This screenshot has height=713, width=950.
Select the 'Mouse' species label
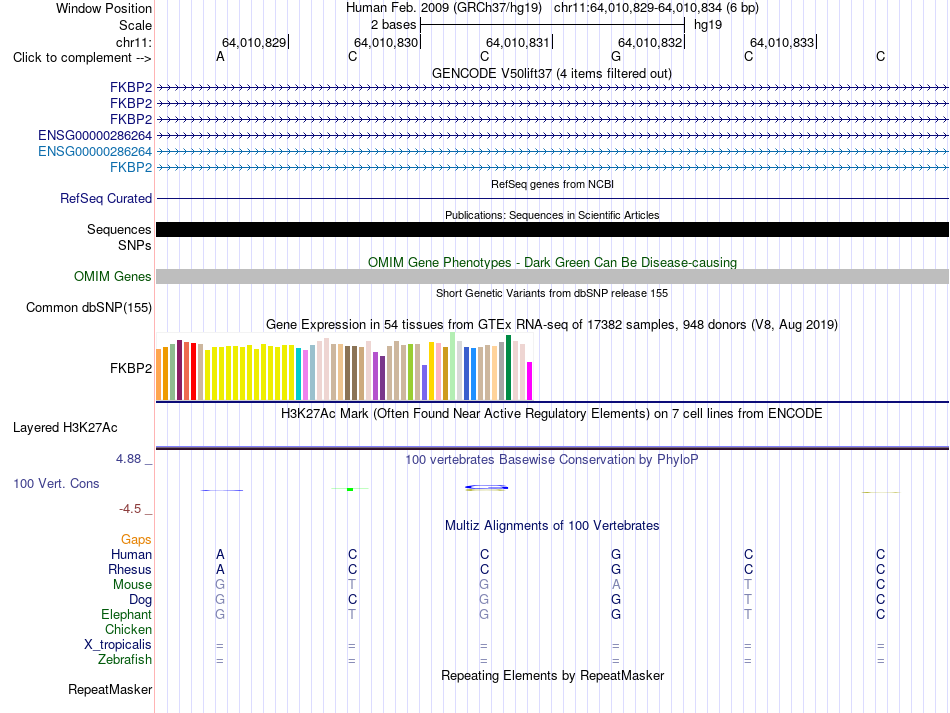132,585
